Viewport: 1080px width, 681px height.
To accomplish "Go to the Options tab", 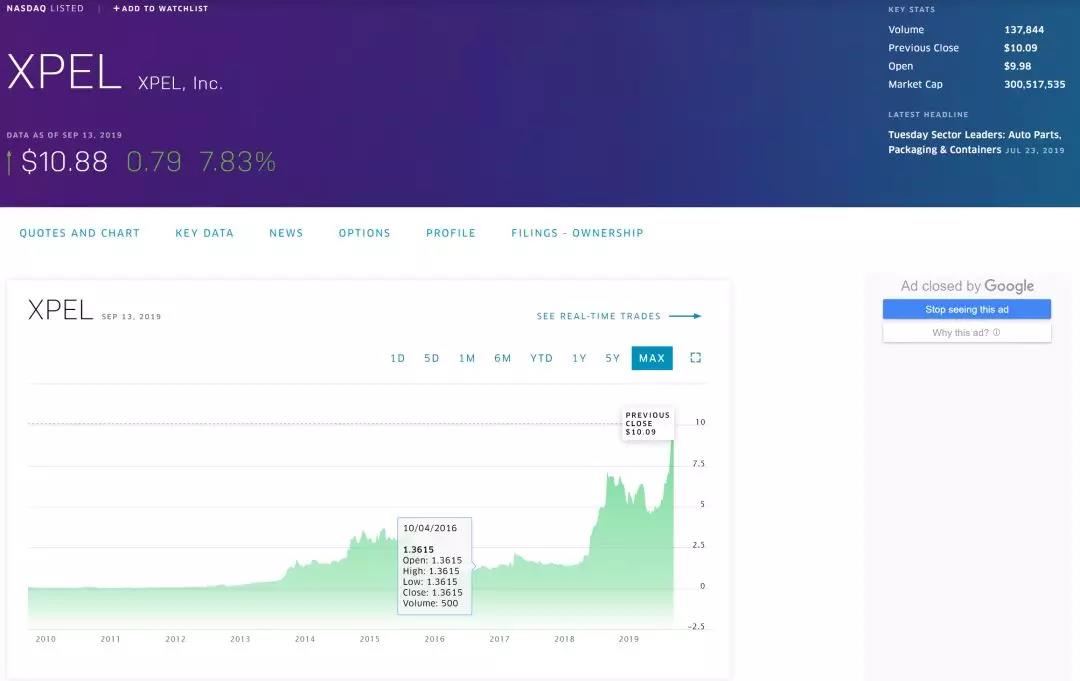I will pos(364,233).
